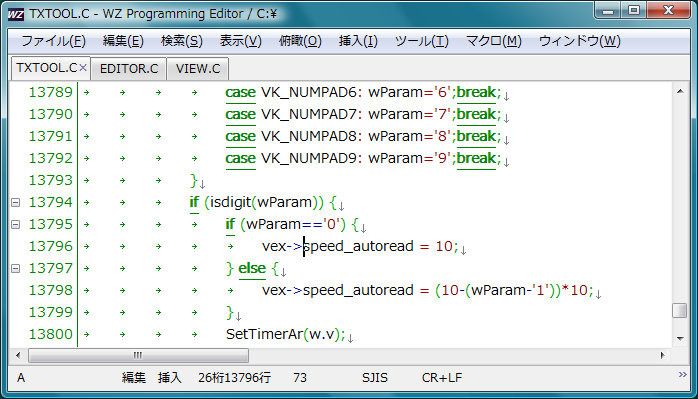698x399 pixels.
Task: Click the horizontal scrollbar left arrow
Action: 18,355
